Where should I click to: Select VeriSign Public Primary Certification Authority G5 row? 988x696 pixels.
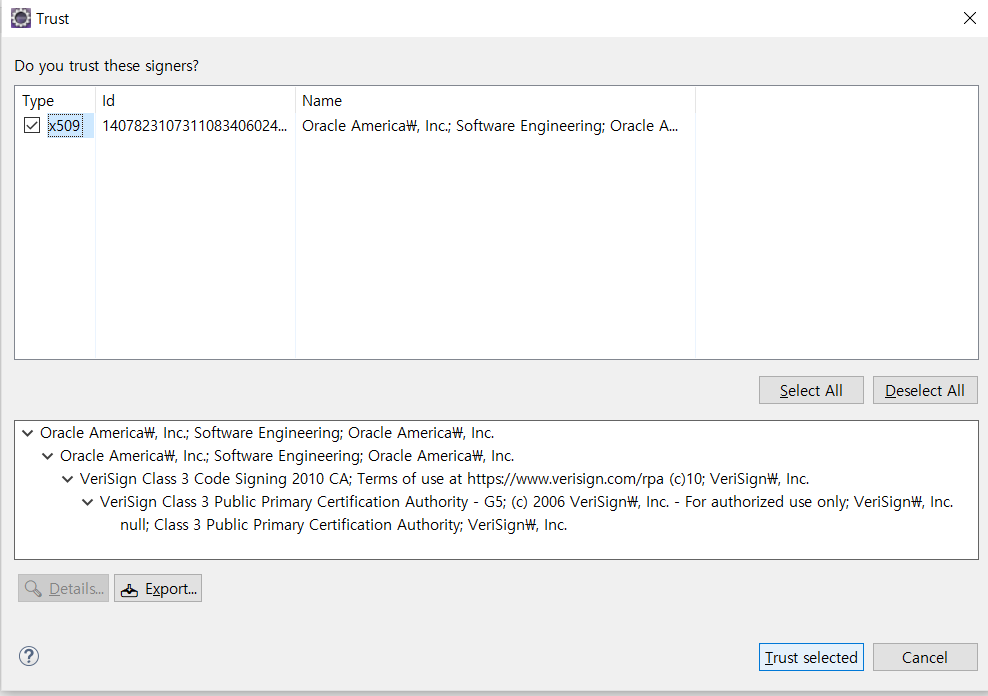(x=527, y=502)
